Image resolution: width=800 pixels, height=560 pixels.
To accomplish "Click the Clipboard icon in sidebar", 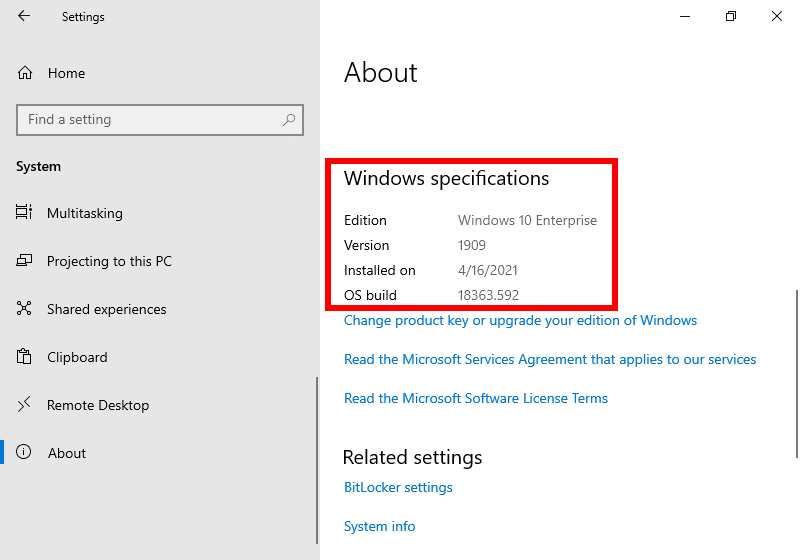I will click(x=25, y=357).
